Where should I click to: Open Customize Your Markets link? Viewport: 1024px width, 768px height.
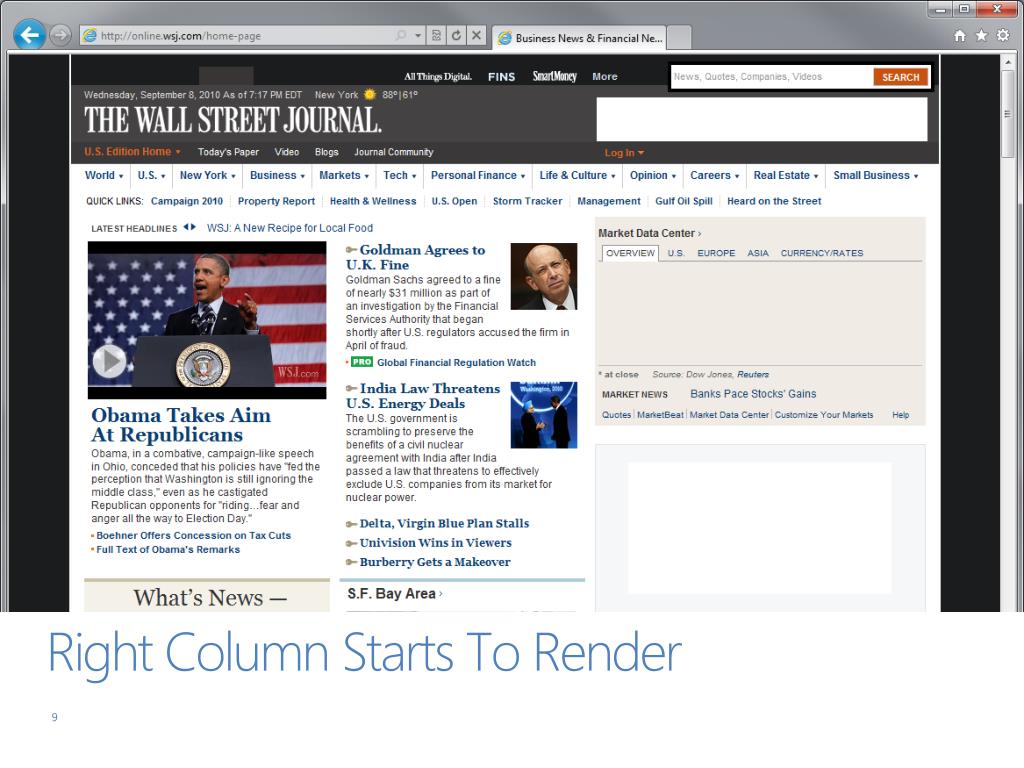click(824, 415)
